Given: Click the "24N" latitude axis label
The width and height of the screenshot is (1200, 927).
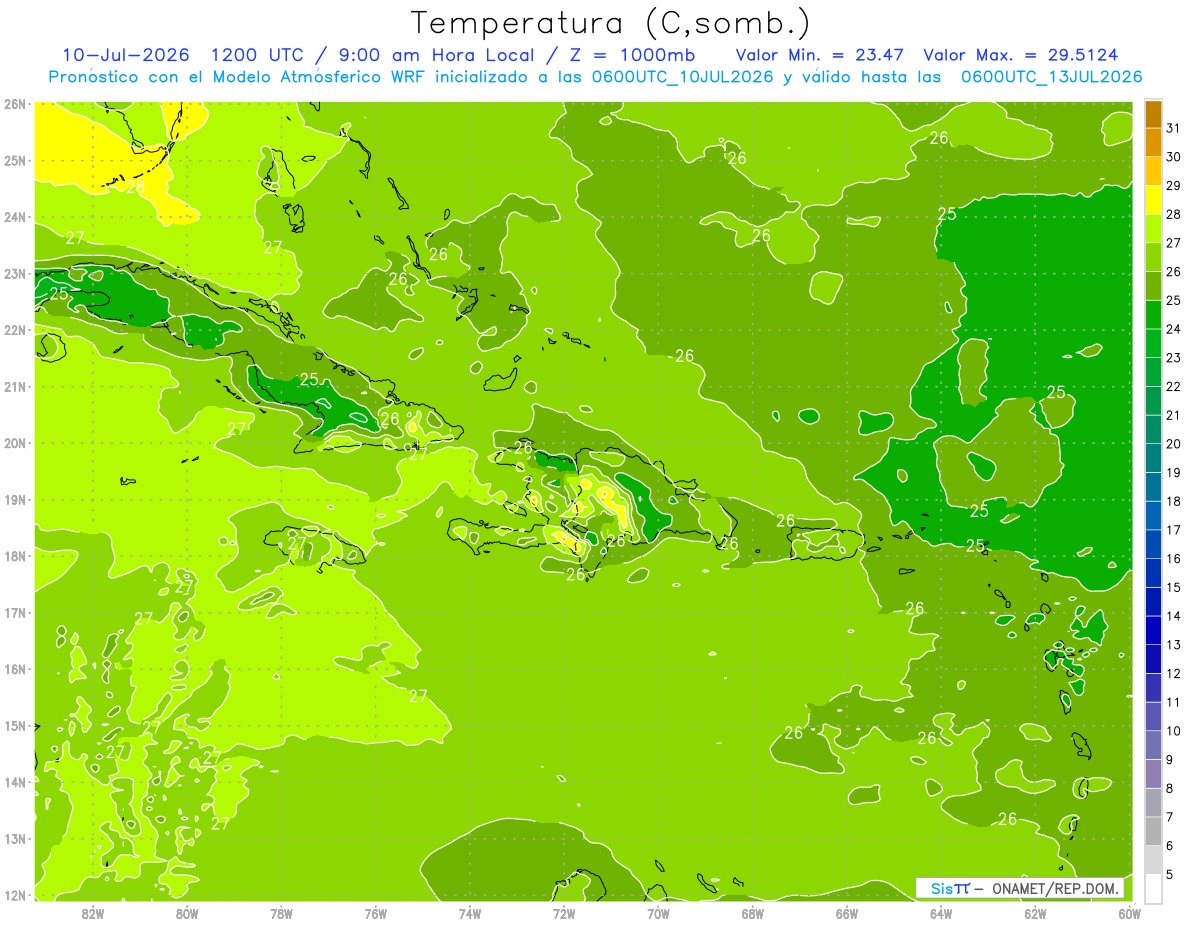Looking at the screenshot, I should click(x=15, y=217).
